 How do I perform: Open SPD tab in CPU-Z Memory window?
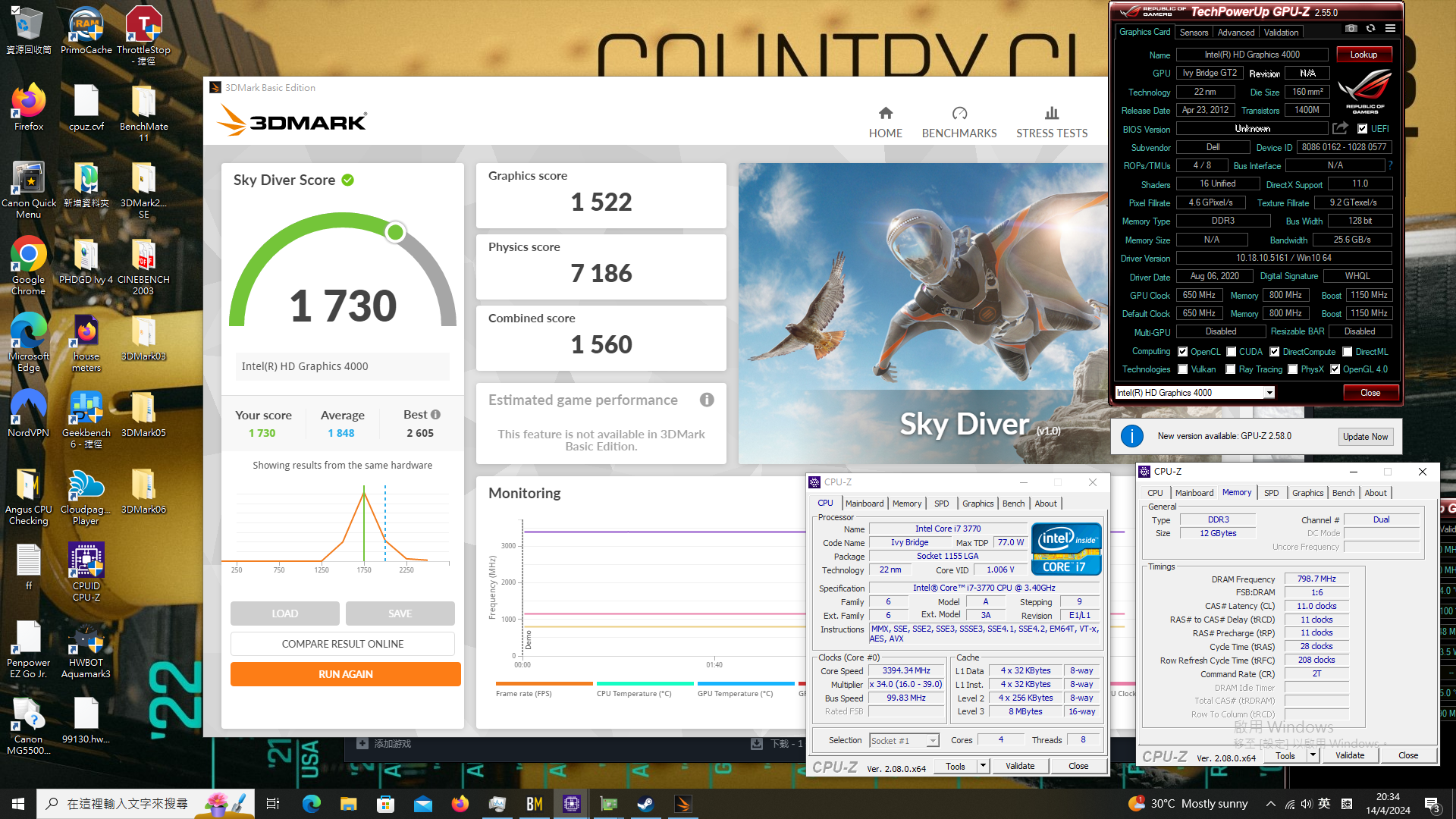(x=1272, y=493)
